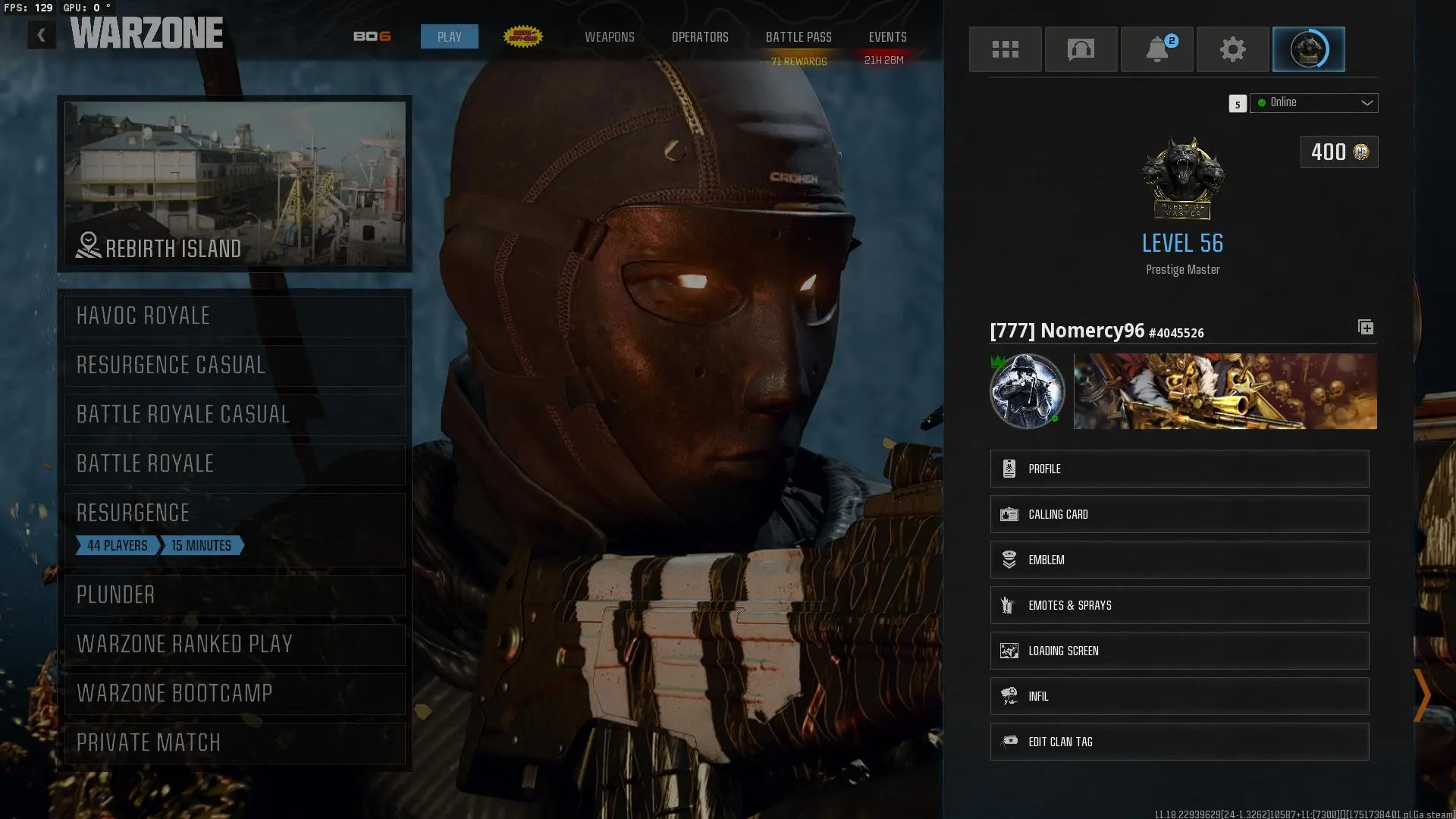Viewport: 1456px width, 819px height.
Task: Switch to the Weapons tab
Action: point(609,36)
